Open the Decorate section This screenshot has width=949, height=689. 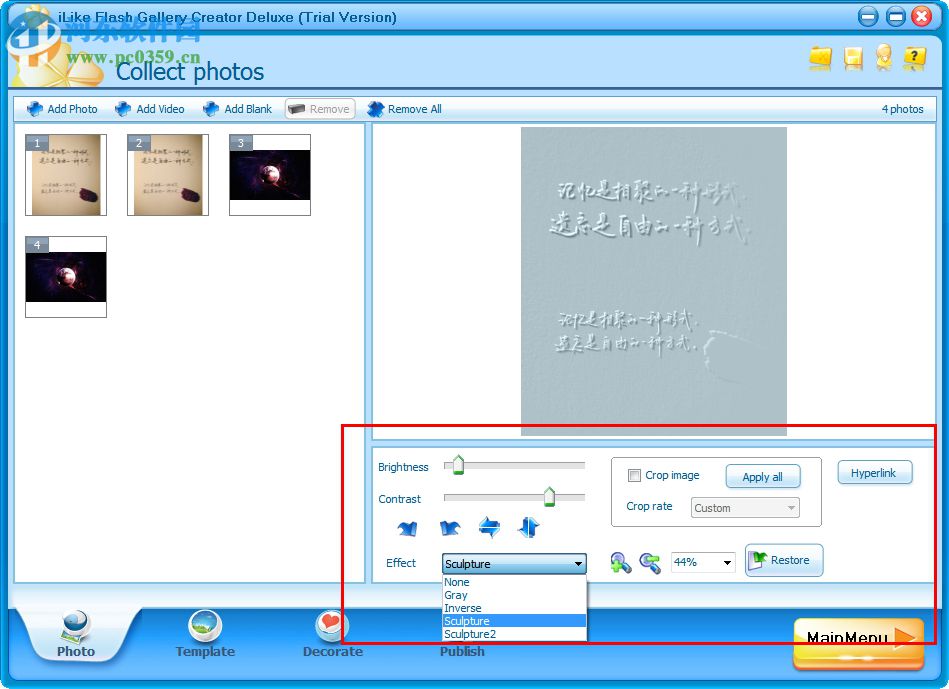coord(332,637)
